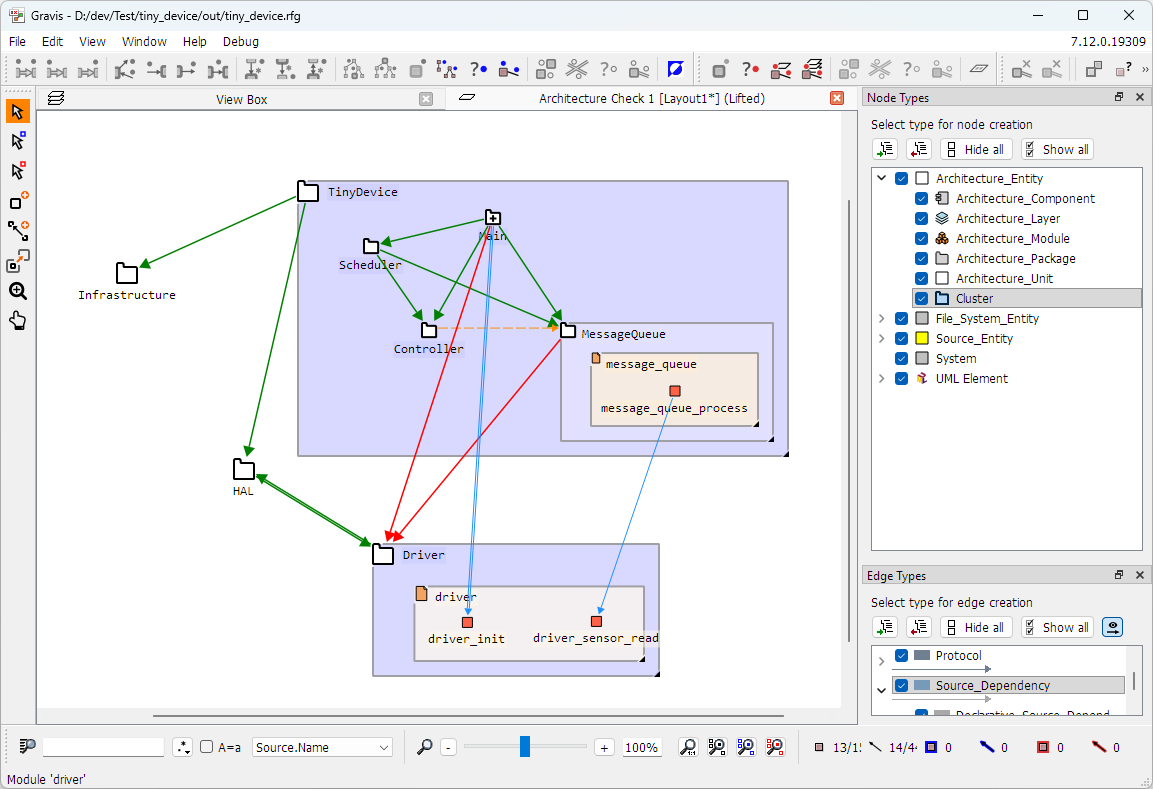
Task: Float the Node Types panel
Action: [1118, 97]
